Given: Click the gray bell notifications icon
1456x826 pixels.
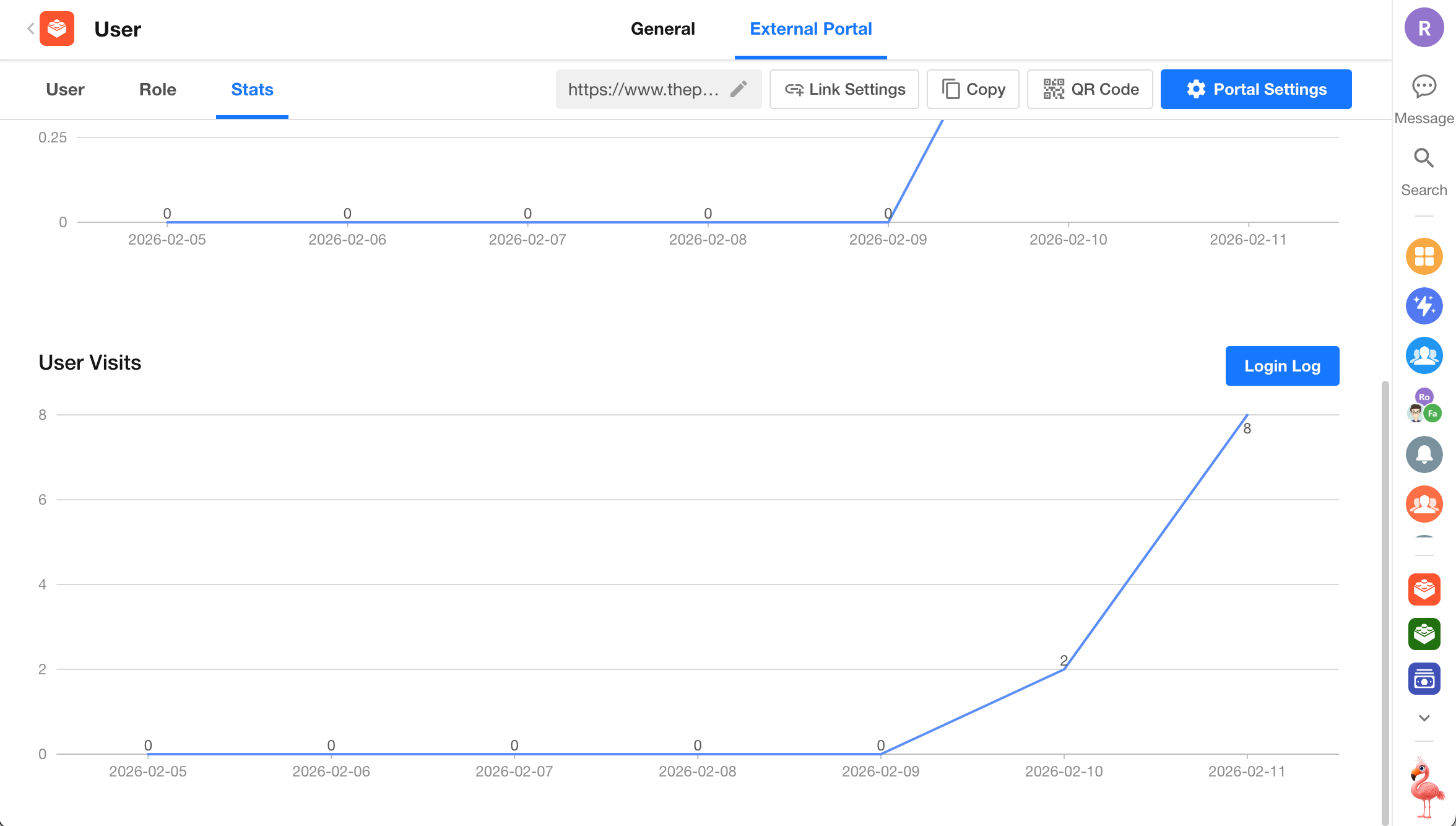Looking at the screenshot, I should pos(1424,454).
